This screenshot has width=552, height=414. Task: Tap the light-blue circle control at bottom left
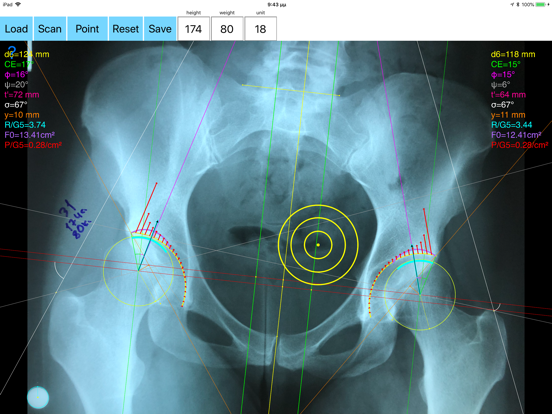click(38, 397)
